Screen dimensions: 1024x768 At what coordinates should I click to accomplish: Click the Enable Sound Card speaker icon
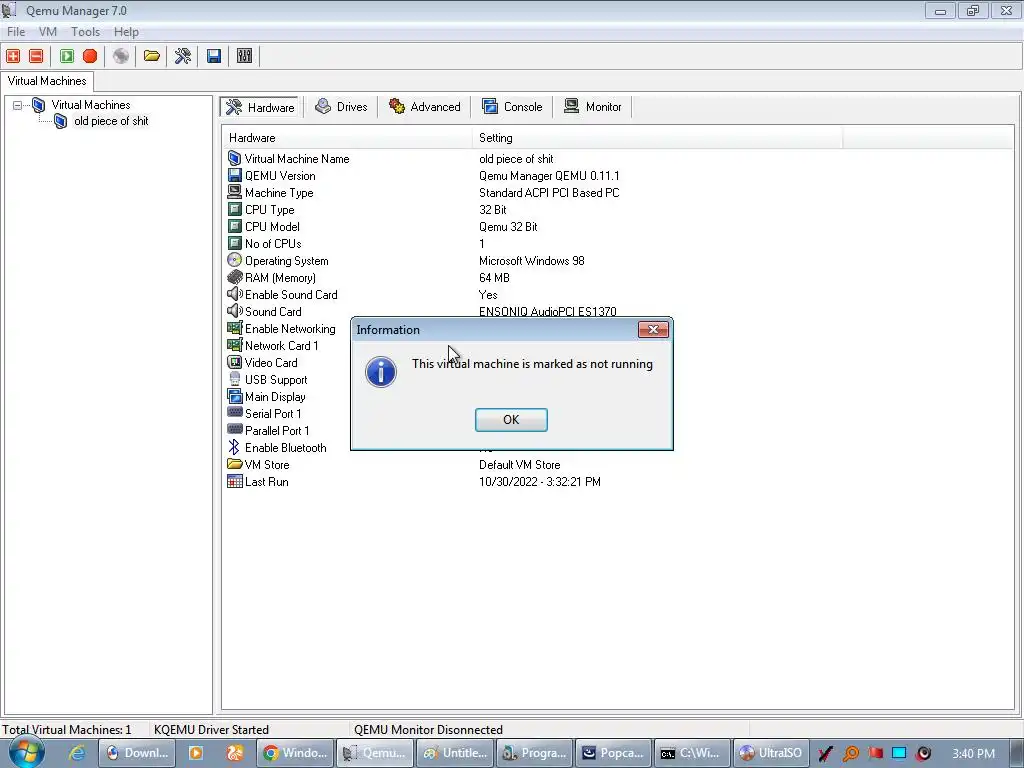(234, 295)
